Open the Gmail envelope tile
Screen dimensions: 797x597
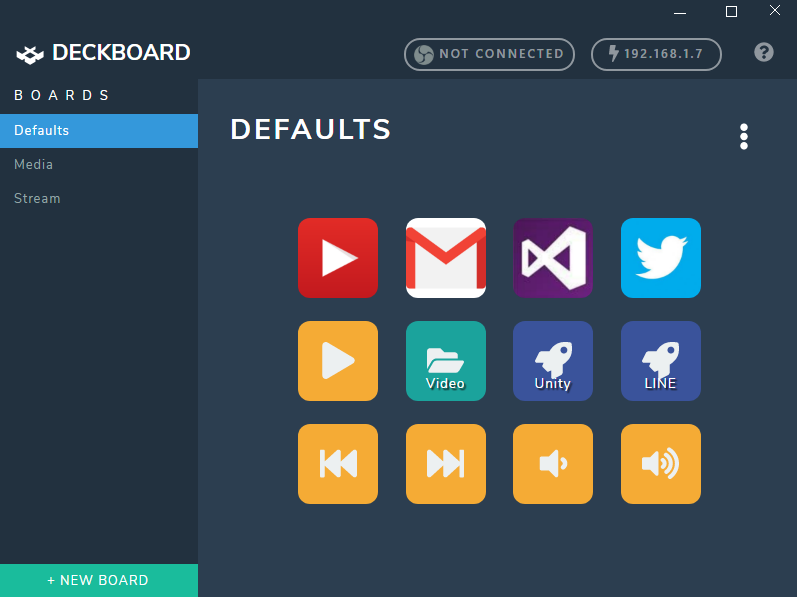coord(446,258)
